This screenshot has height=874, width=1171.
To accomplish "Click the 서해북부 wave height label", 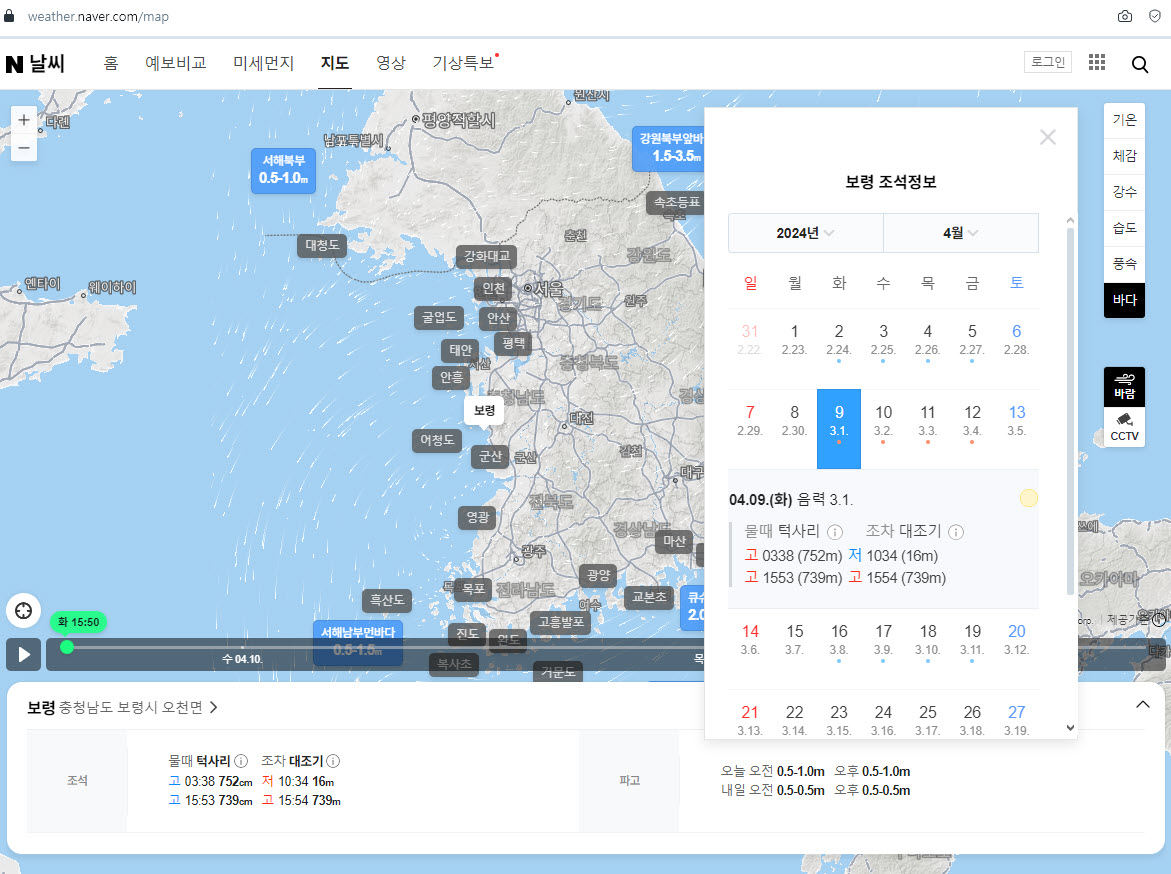I will [x=283, y=170].
